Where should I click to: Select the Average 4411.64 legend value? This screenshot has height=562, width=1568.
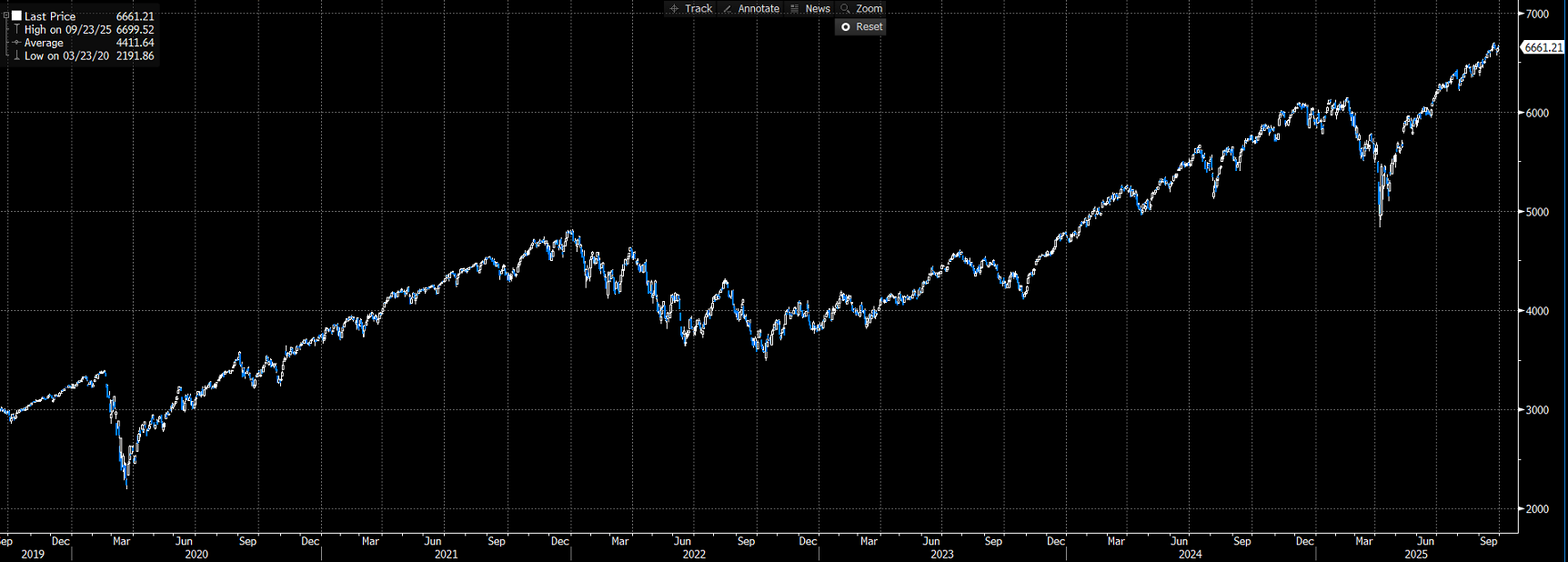[x=135, y=43]
